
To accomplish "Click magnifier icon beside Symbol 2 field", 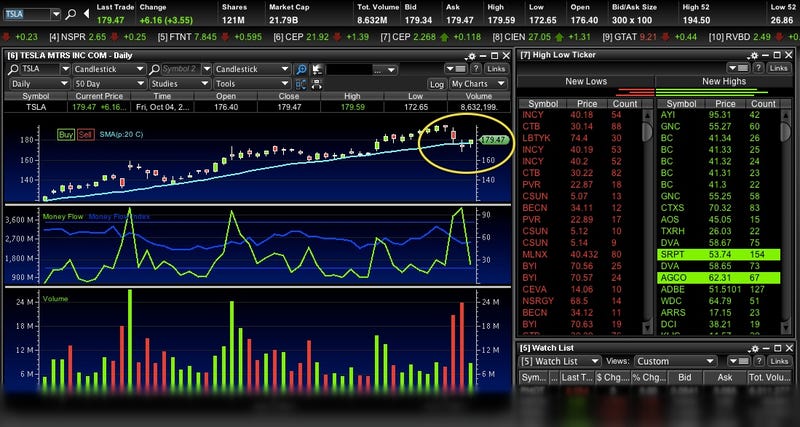I will [x=154, y=69].
